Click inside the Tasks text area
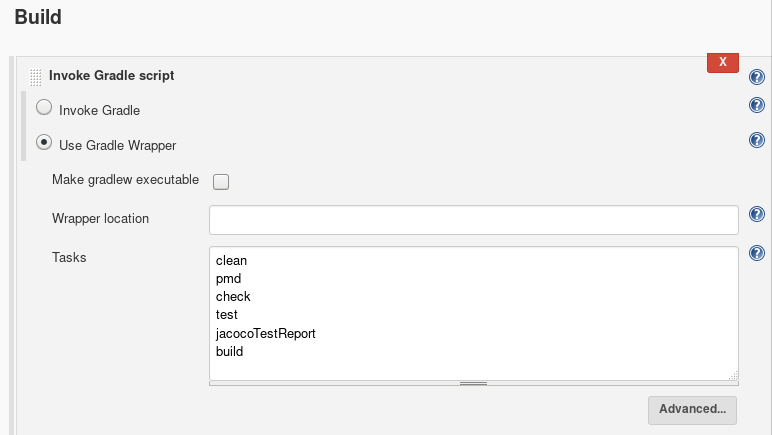772x435 pixels. point(474,313)
